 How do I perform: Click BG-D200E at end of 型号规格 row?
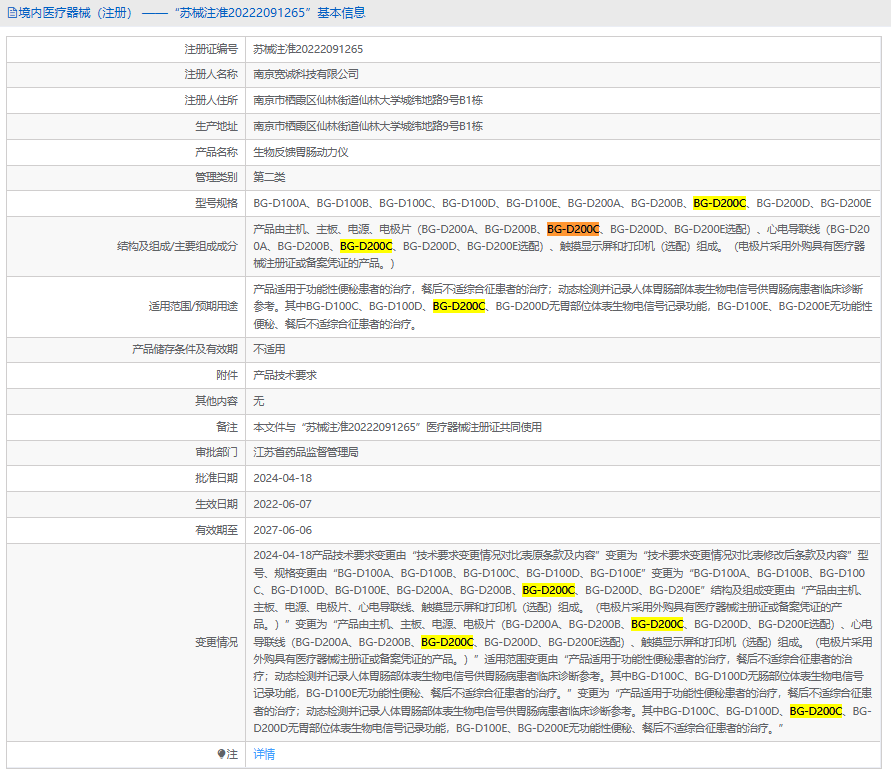tap(846, 203)
